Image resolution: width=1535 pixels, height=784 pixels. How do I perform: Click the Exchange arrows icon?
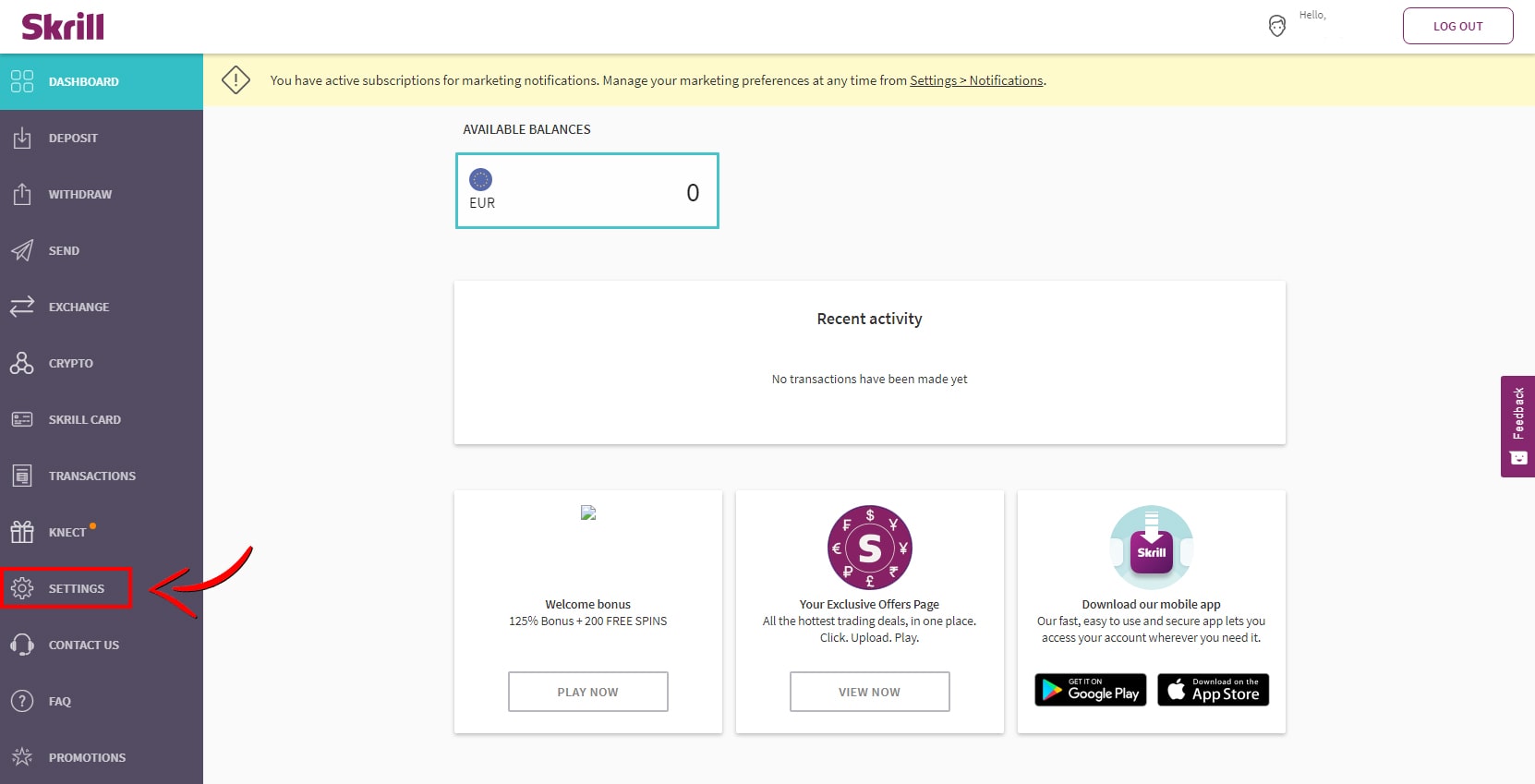tap(22, 307)
